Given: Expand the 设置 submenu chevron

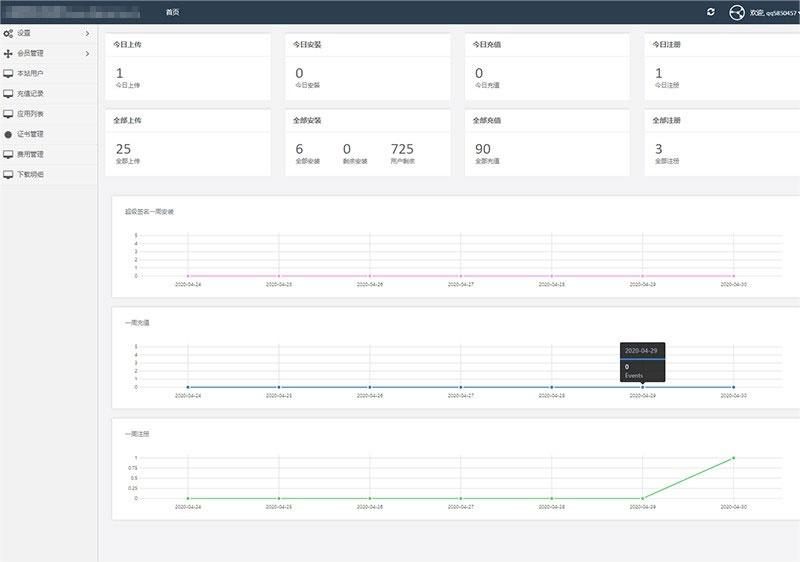Looking at the screenshot, I should (87, 33).
